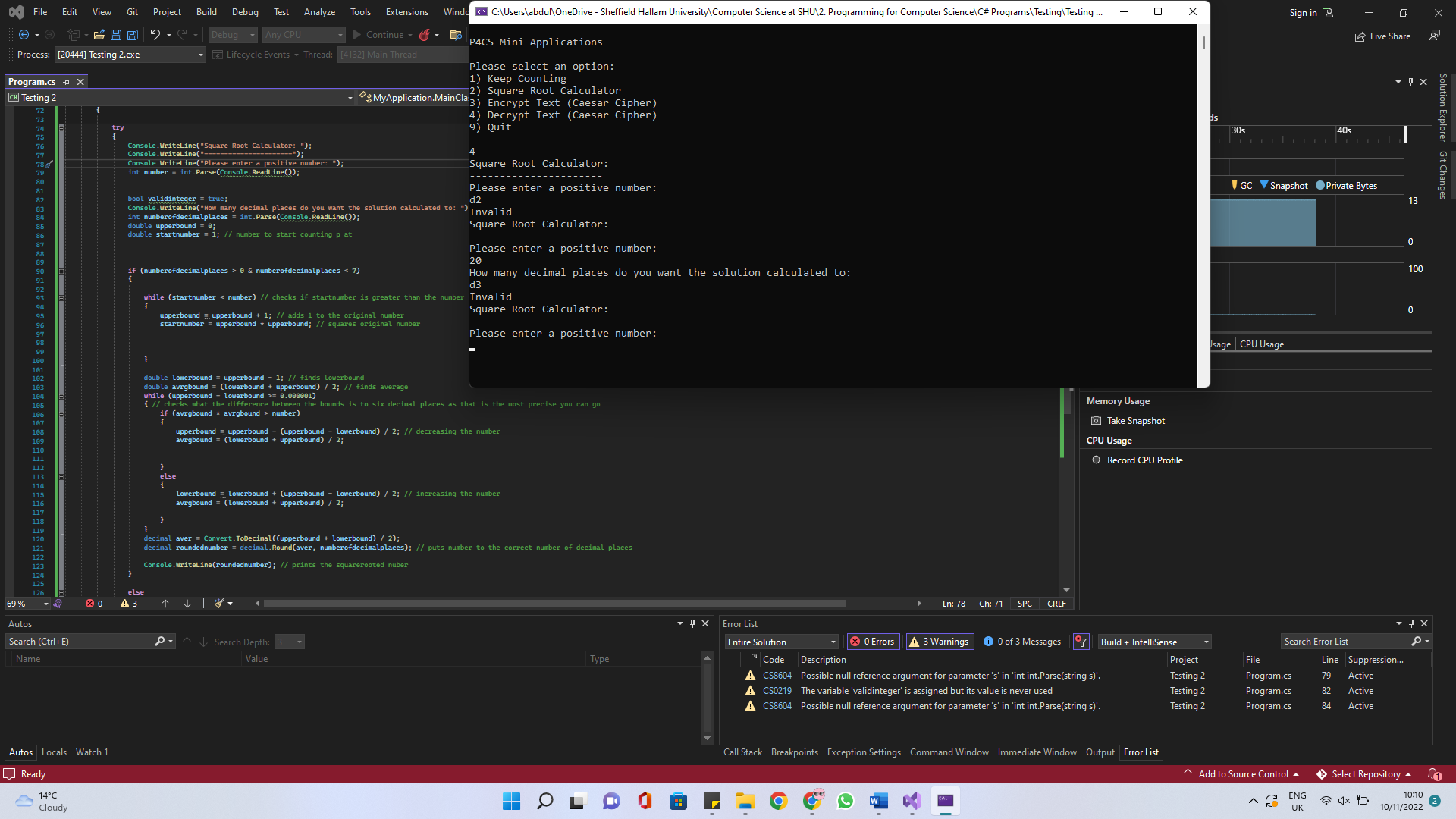
Task: Open the Entire Solution scope dropdown
Action: (782, 642)
